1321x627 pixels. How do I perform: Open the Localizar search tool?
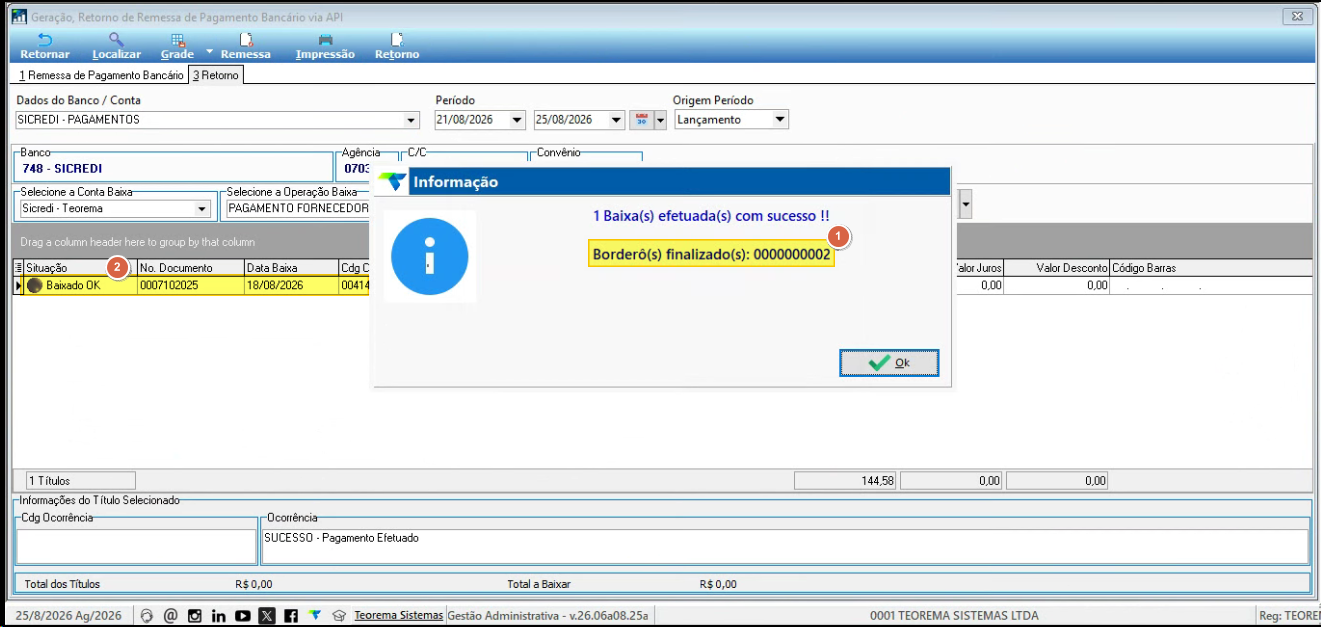pyautogui.click(x=116, y=46)
